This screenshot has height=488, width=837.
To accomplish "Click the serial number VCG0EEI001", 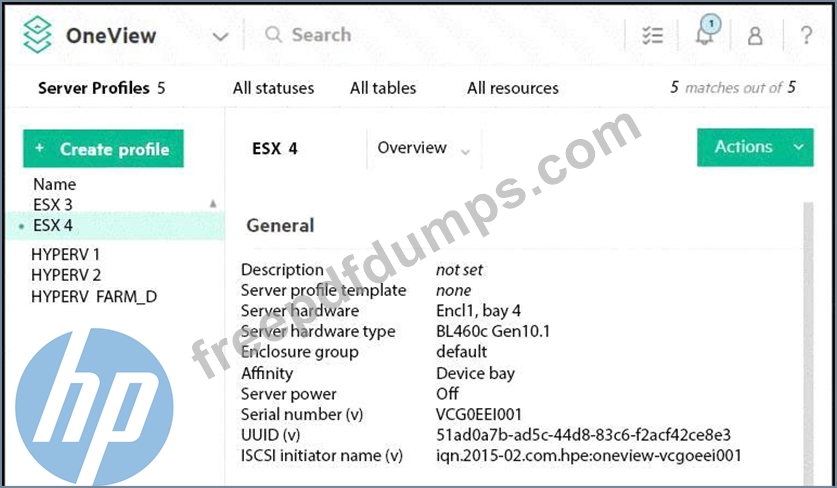I will tap(478, 414).
